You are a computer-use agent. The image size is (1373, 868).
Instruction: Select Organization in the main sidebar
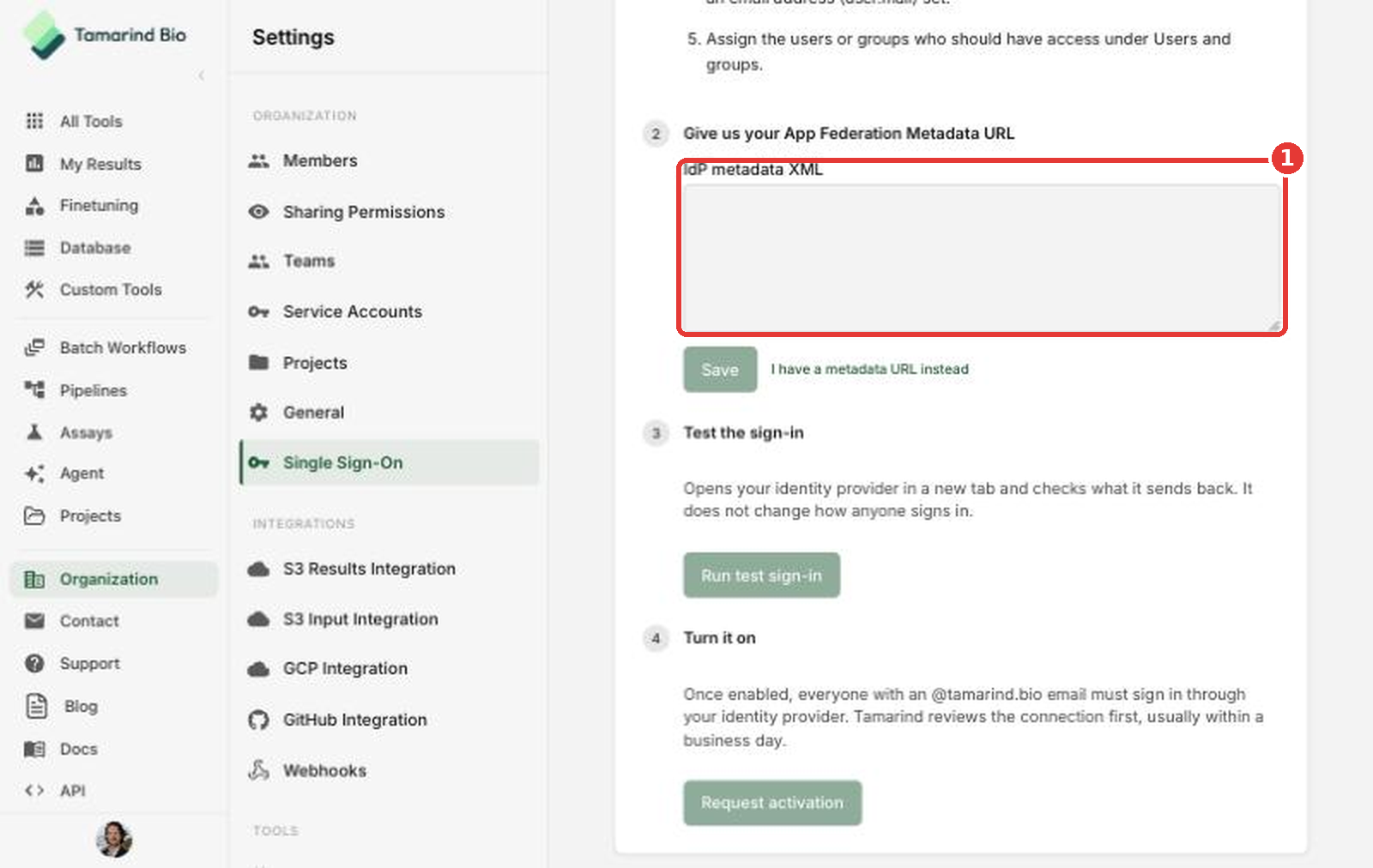[113, 579]
